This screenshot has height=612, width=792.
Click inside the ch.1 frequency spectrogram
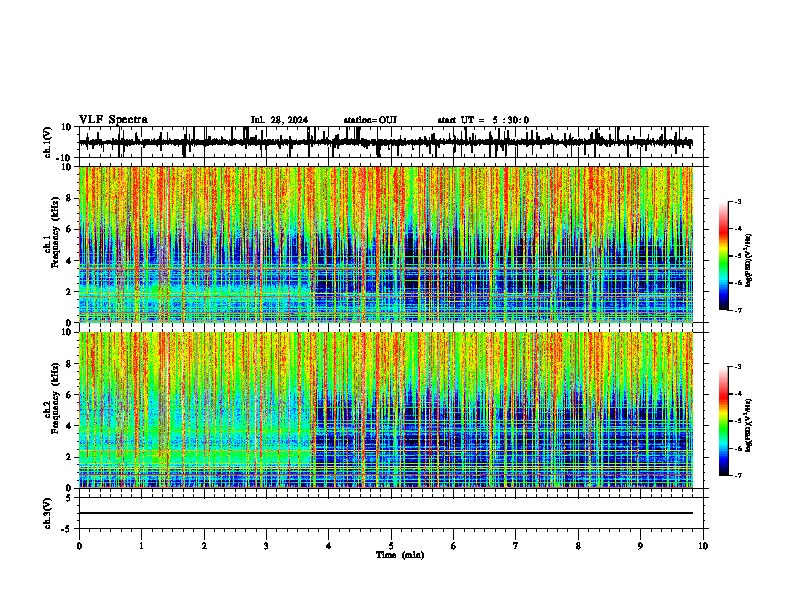click(386, 244)
